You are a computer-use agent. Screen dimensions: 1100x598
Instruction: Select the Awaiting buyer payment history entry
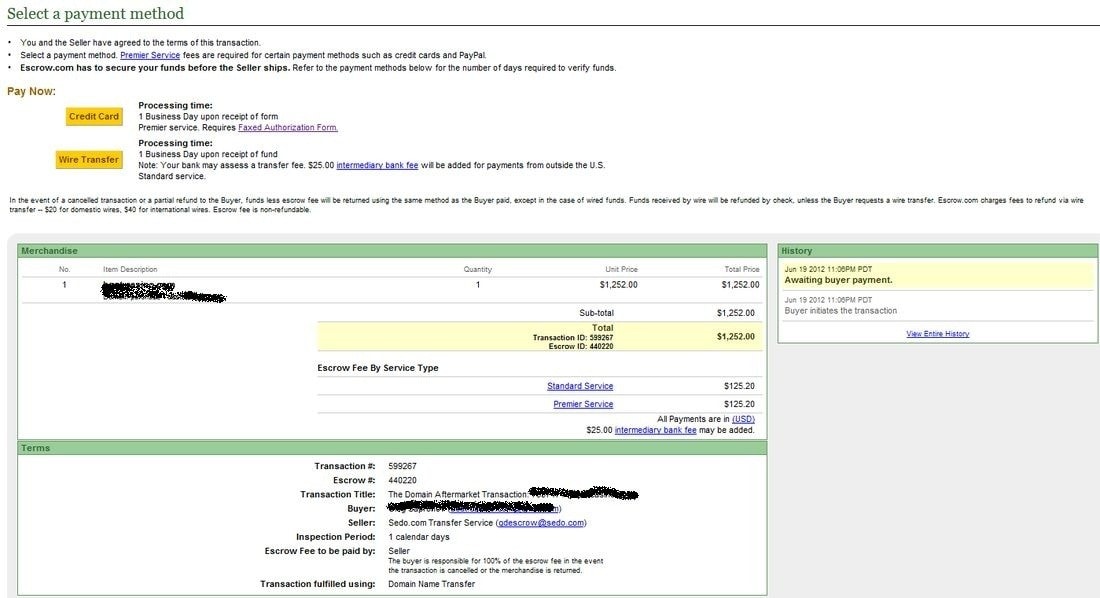[x=838, y=280]
